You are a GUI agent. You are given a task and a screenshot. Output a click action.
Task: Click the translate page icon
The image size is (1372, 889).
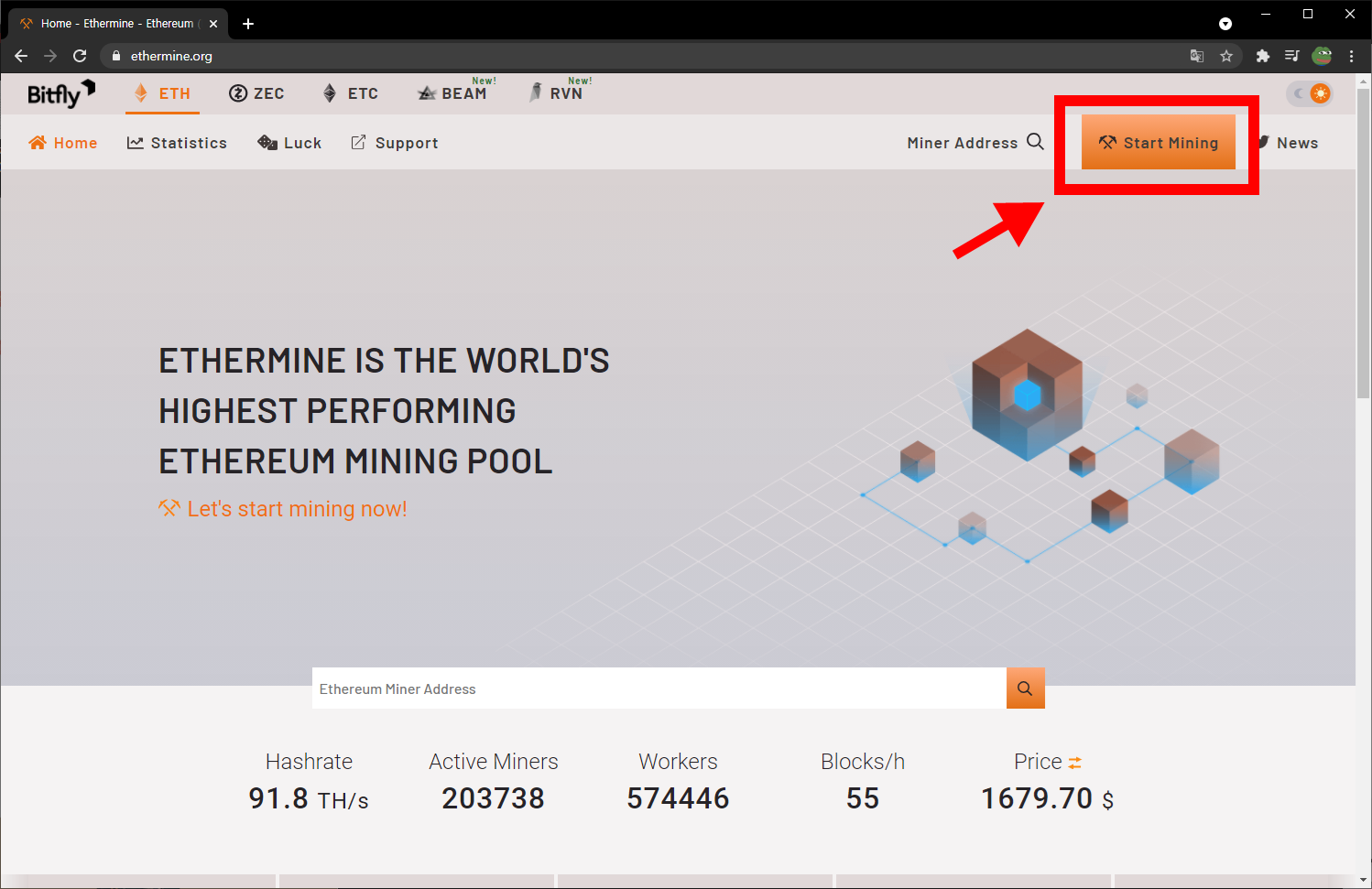pos(1197,56)
